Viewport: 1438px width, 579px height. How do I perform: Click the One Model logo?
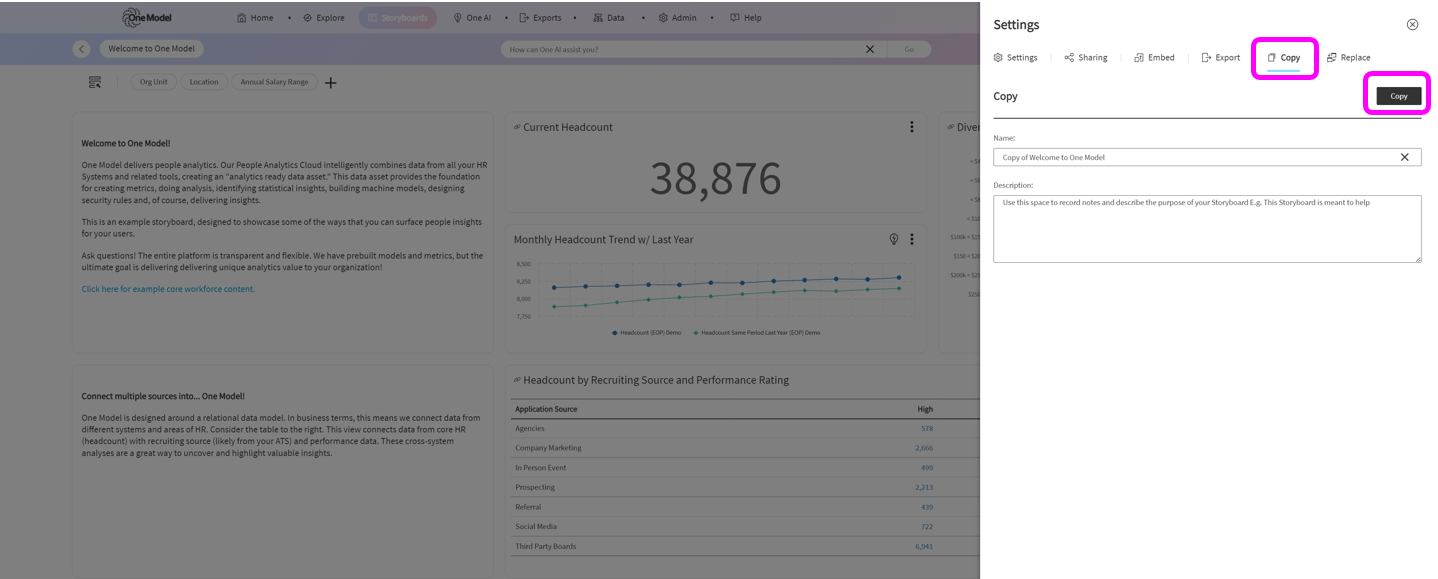coord(146,18)
